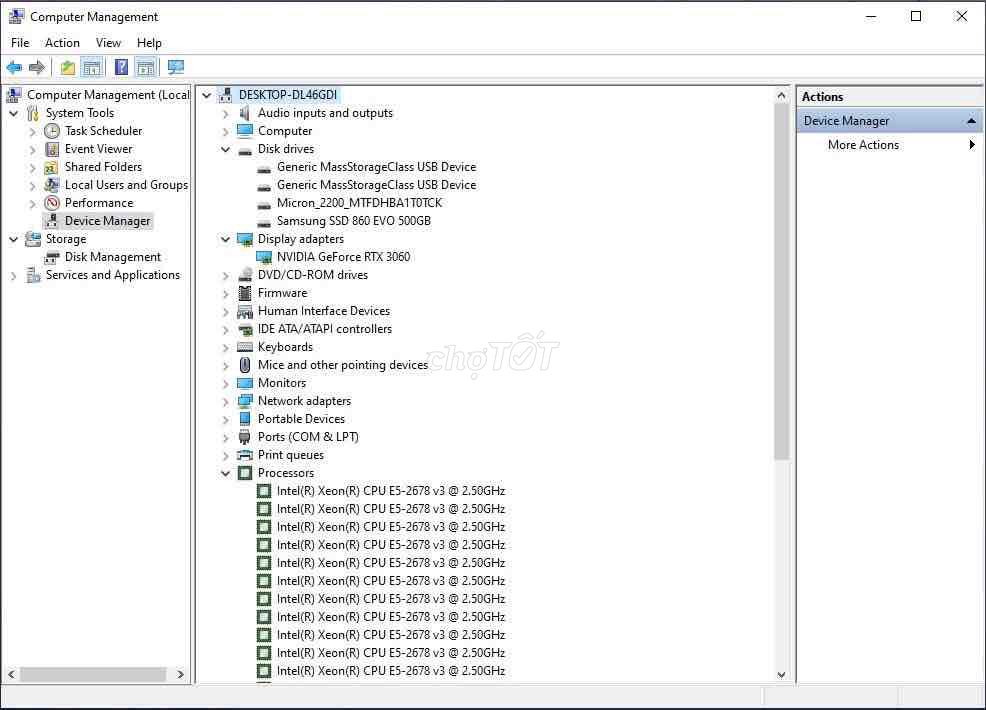
Task: Expand the Monitors category
Action: click(x=225, y=384)
